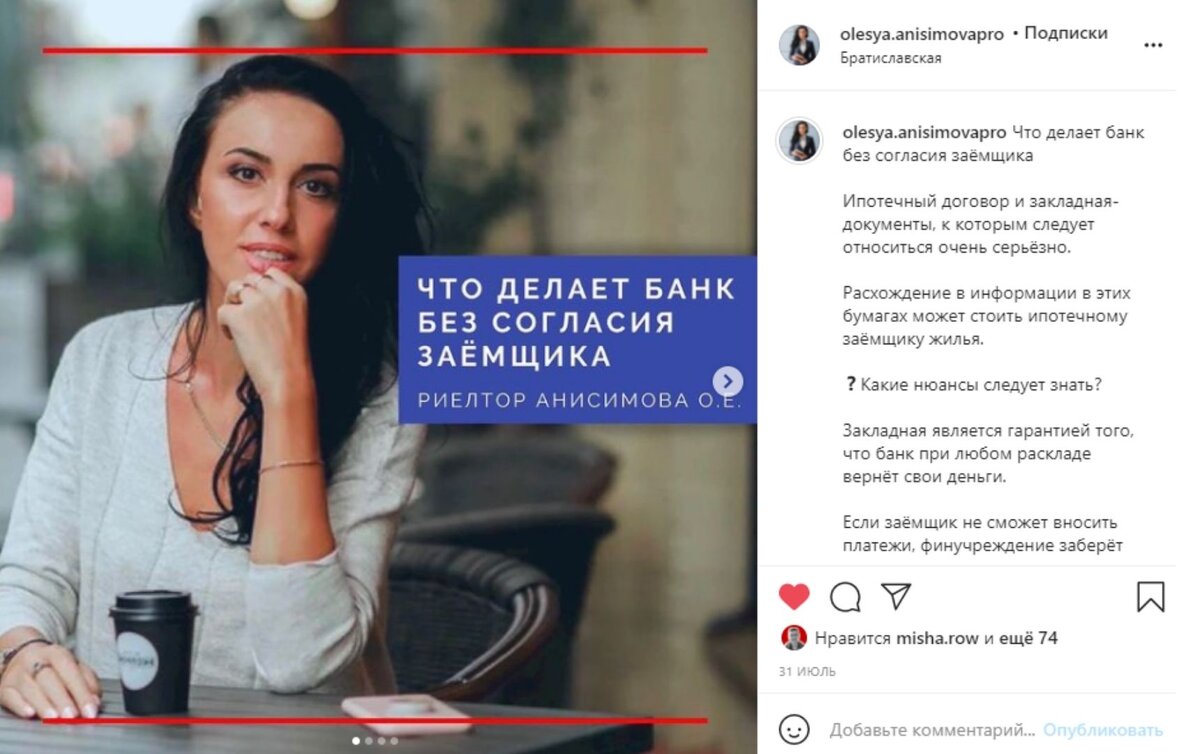The width and height of the screenshot is (1200, 754).
Task: Select the second carousel dot indicator
Action: (368, 741)
